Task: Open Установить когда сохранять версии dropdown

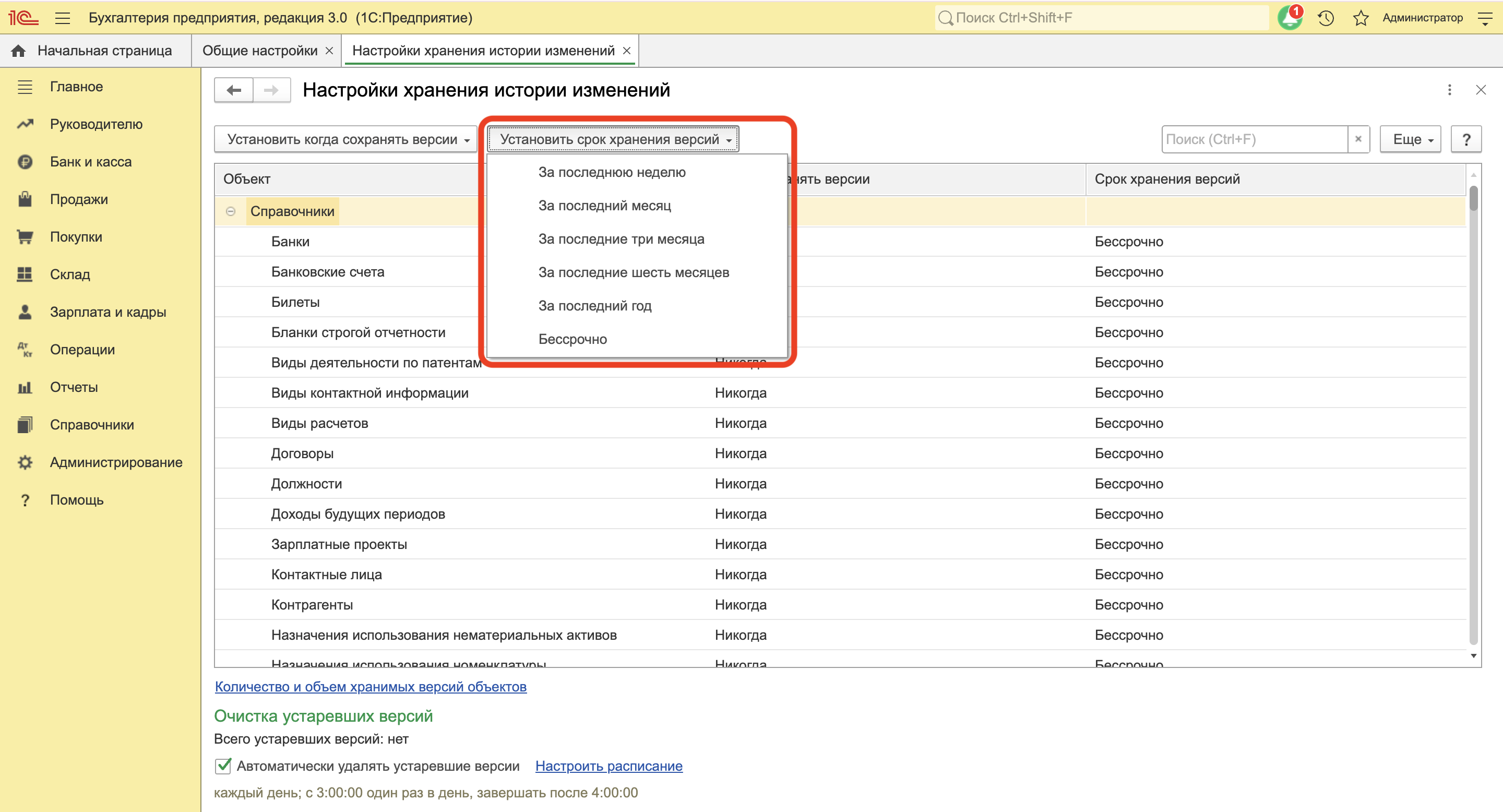Action: (345, 139)
